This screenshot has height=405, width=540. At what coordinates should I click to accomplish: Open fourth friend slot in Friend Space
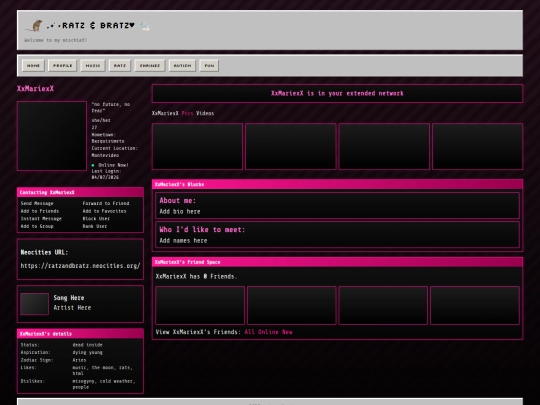[x=475, y=305]
